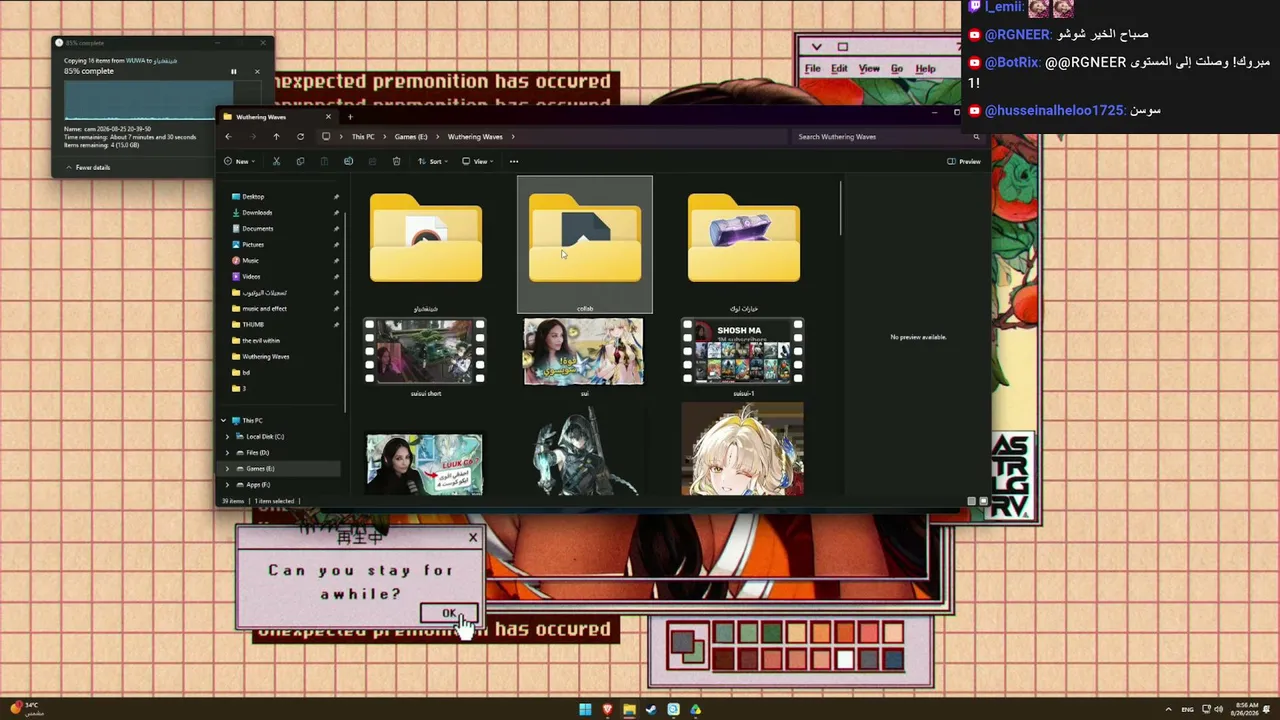Expand the Apps (F:) tree node
Image resolution: width=1280 pixels, height=720 pixels.
click(227, 485)
